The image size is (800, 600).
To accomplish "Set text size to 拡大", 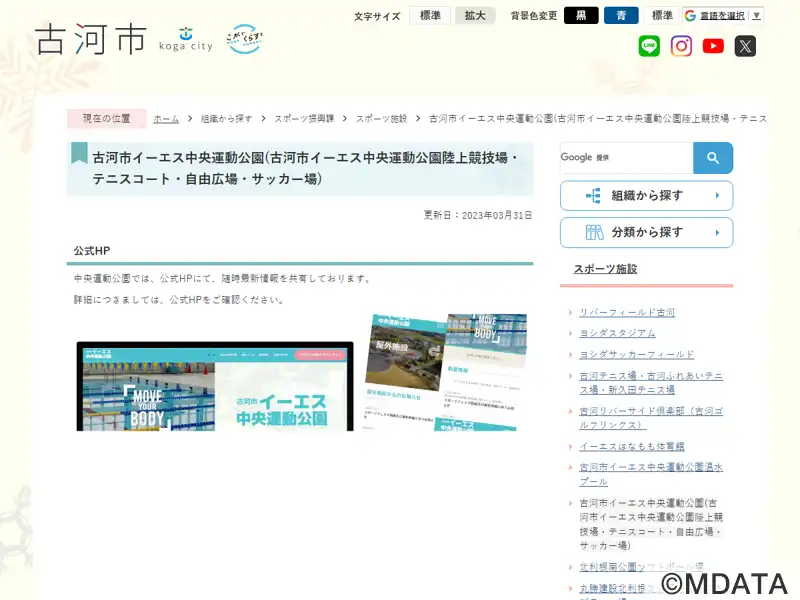I will tap(475, 16).
